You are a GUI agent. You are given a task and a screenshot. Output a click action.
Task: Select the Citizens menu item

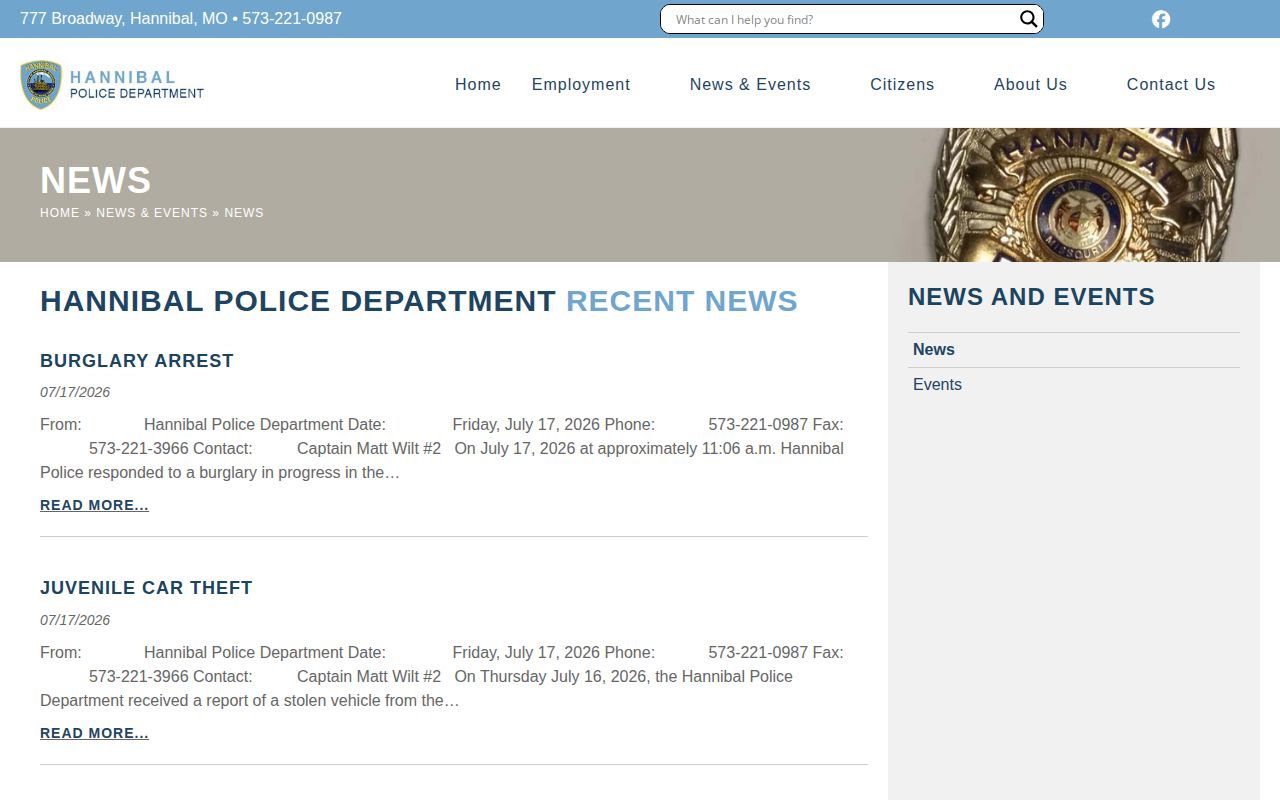[902, 85]
